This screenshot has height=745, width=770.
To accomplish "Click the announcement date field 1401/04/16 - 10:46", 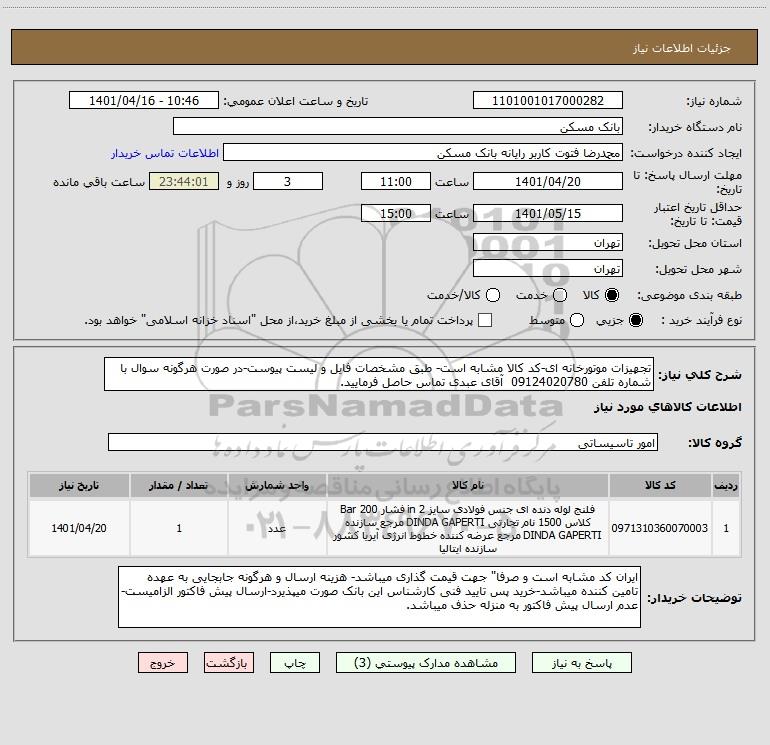I will 144,100.
